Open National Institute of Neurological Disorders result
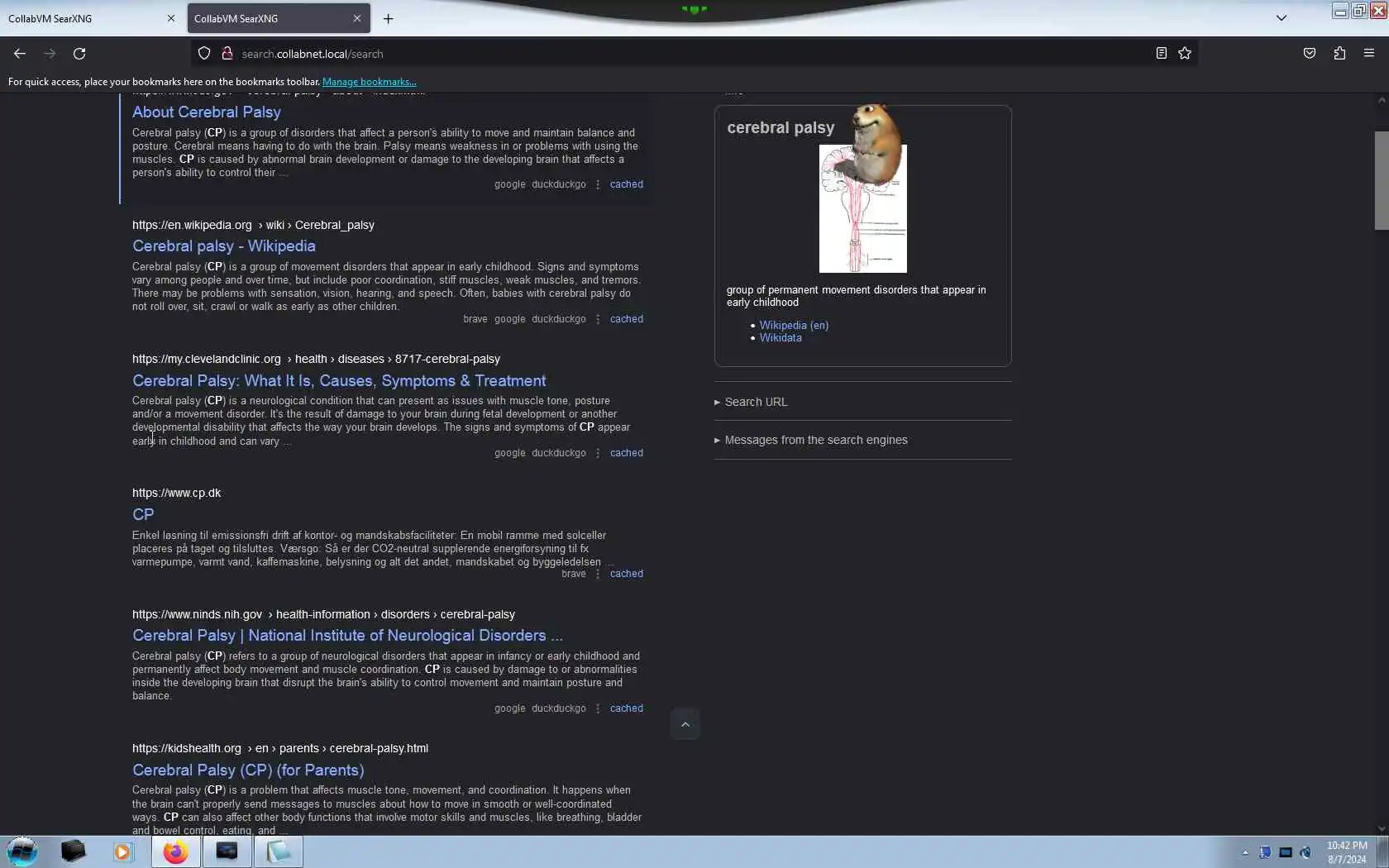This screenshot has height=868, width=1389. pyautogui.click(x=347, y=635)
